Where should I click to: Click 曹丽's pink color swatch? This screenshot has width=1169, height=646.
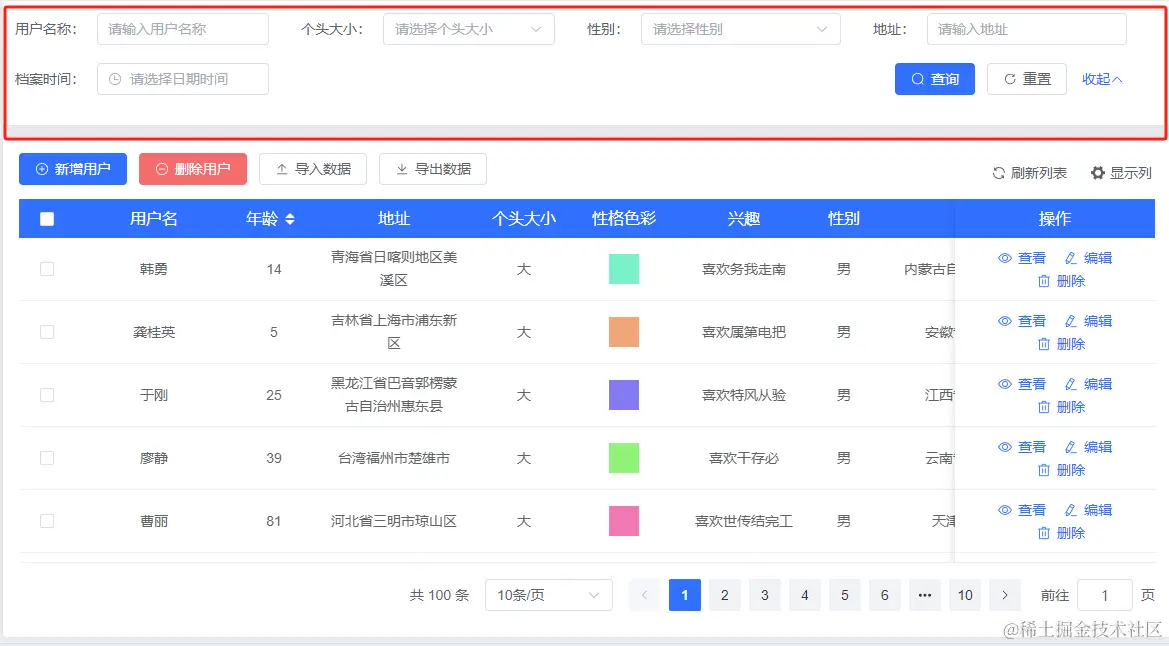[x=624, y=521]
